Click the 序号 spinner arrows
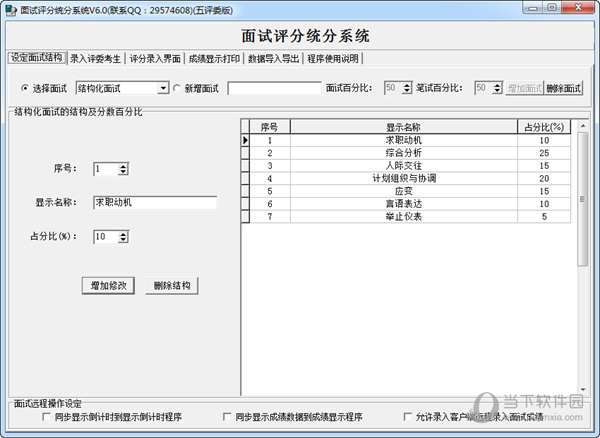This screenshot has height=438, width=600. (123, 169)
